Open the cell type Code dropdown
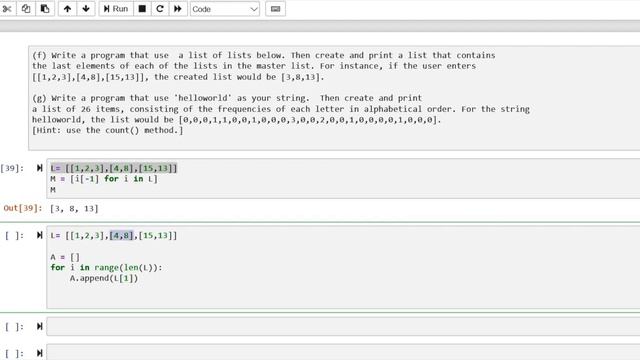Screen dimensions: 640x360 click(224, 9)
